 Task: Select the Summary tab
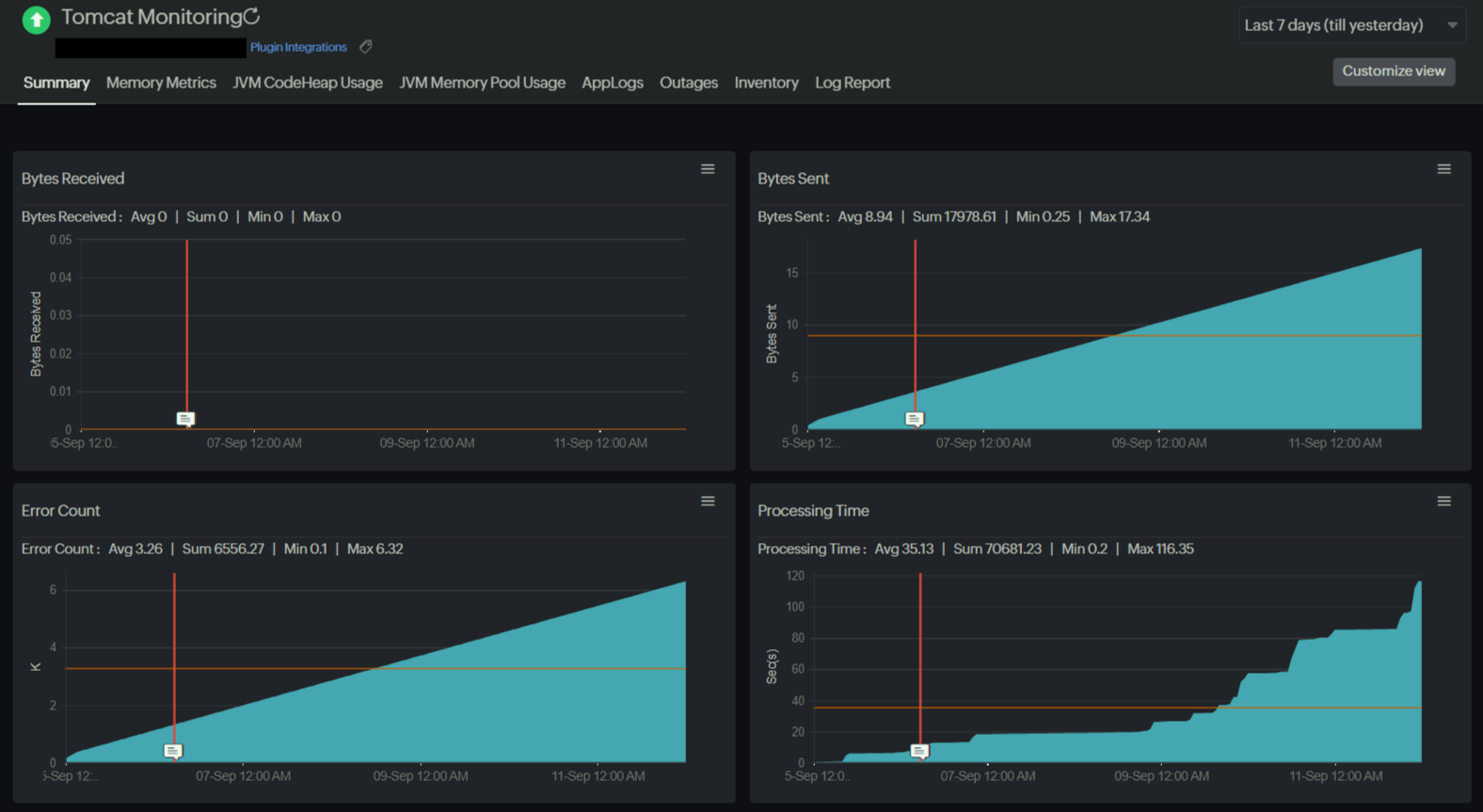(x=56, y=83)
